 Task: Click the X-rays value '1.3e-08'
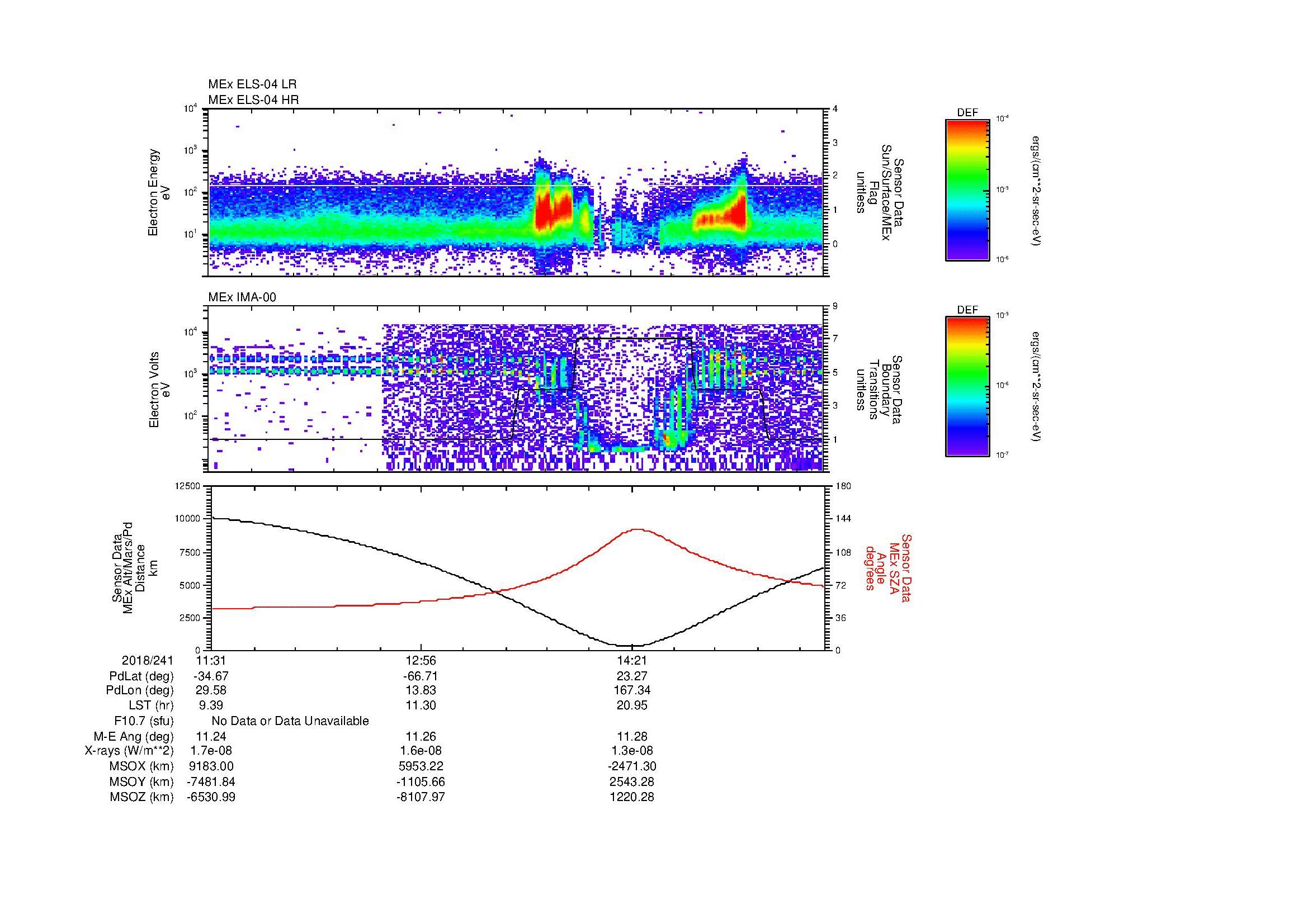632,751
